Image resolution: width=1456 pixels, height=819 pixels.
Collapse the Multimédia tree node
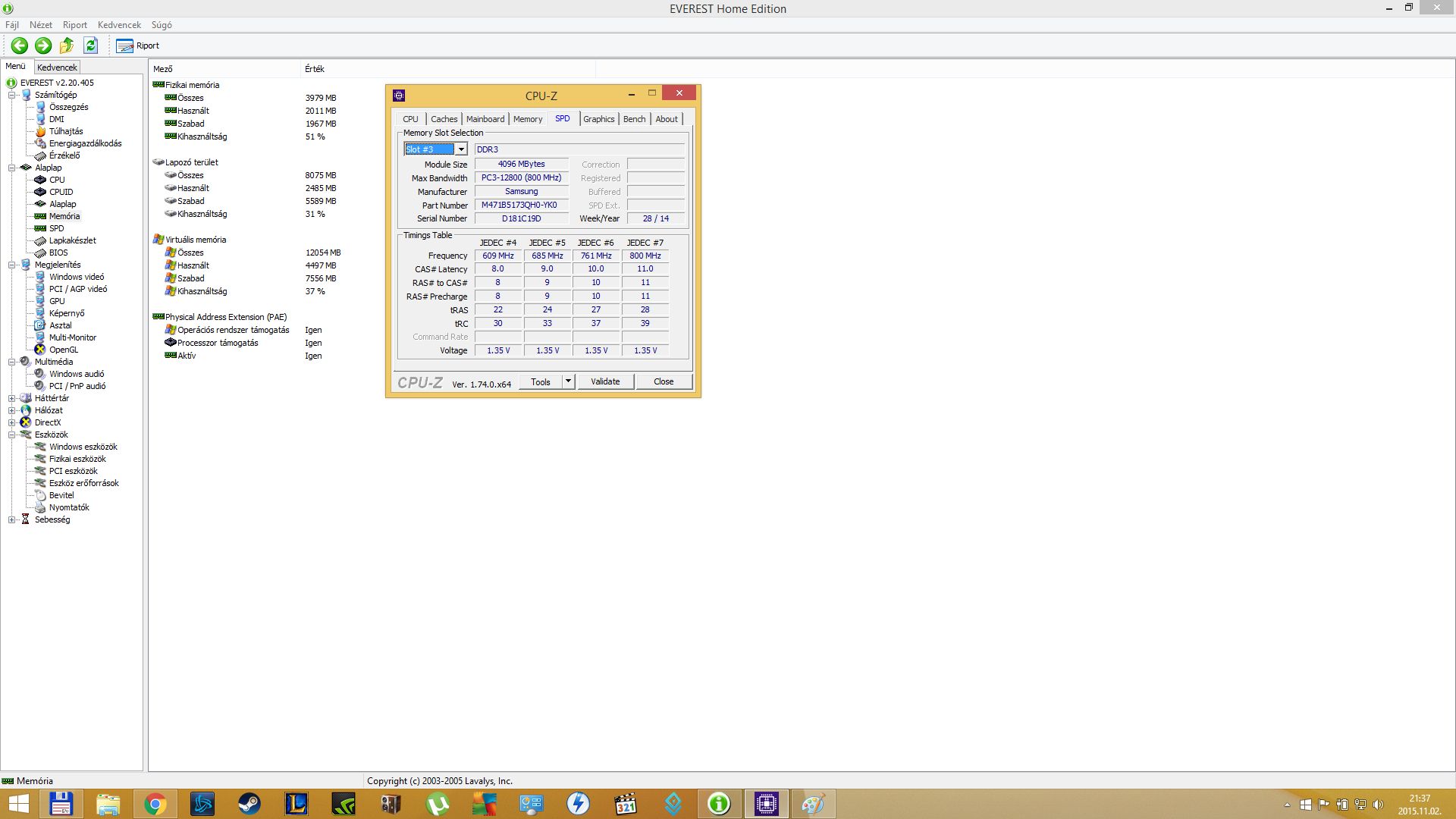(12, 362)
